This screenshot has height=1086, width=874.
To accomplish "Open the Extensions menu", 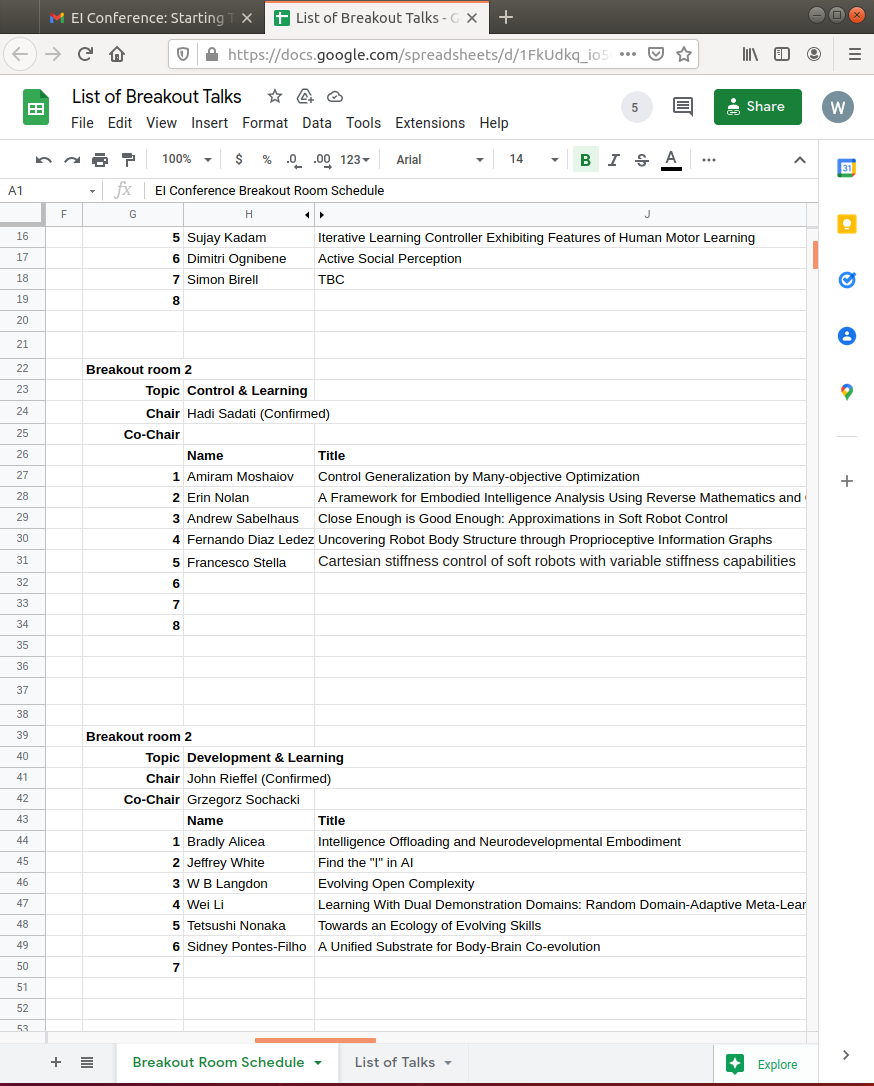I will [430, 123].
